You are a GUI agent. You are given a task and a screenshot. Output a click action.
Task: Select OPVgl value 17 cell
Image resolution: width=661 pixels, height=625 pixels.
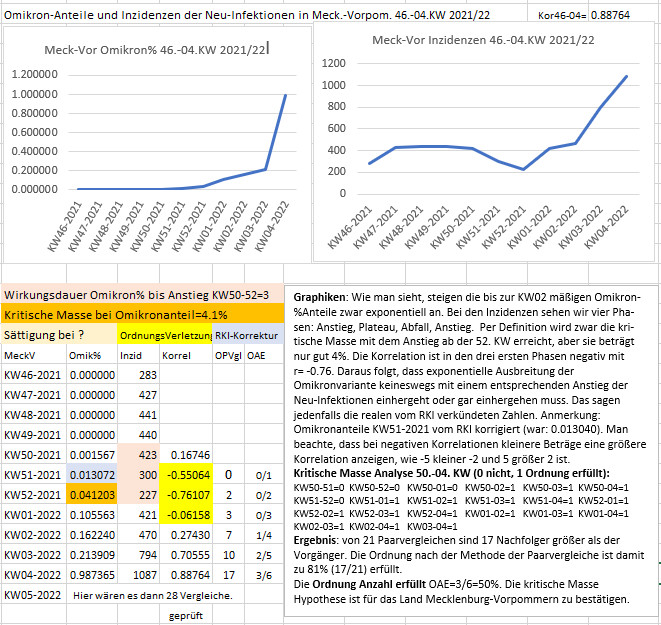[228, 575]
